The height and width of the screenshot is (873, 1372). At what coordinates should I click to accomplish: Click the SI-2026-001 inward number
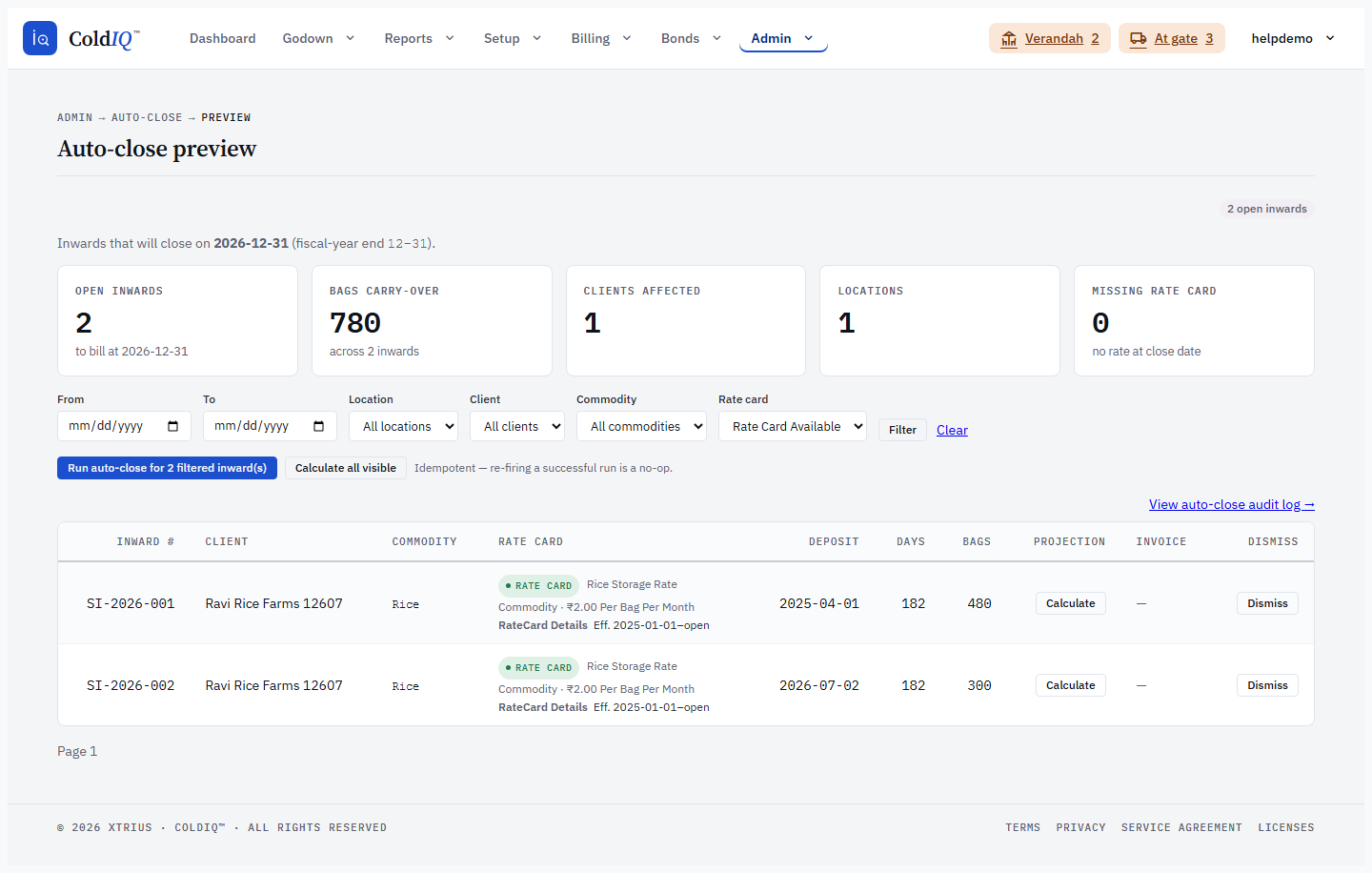tap(131, 603)
